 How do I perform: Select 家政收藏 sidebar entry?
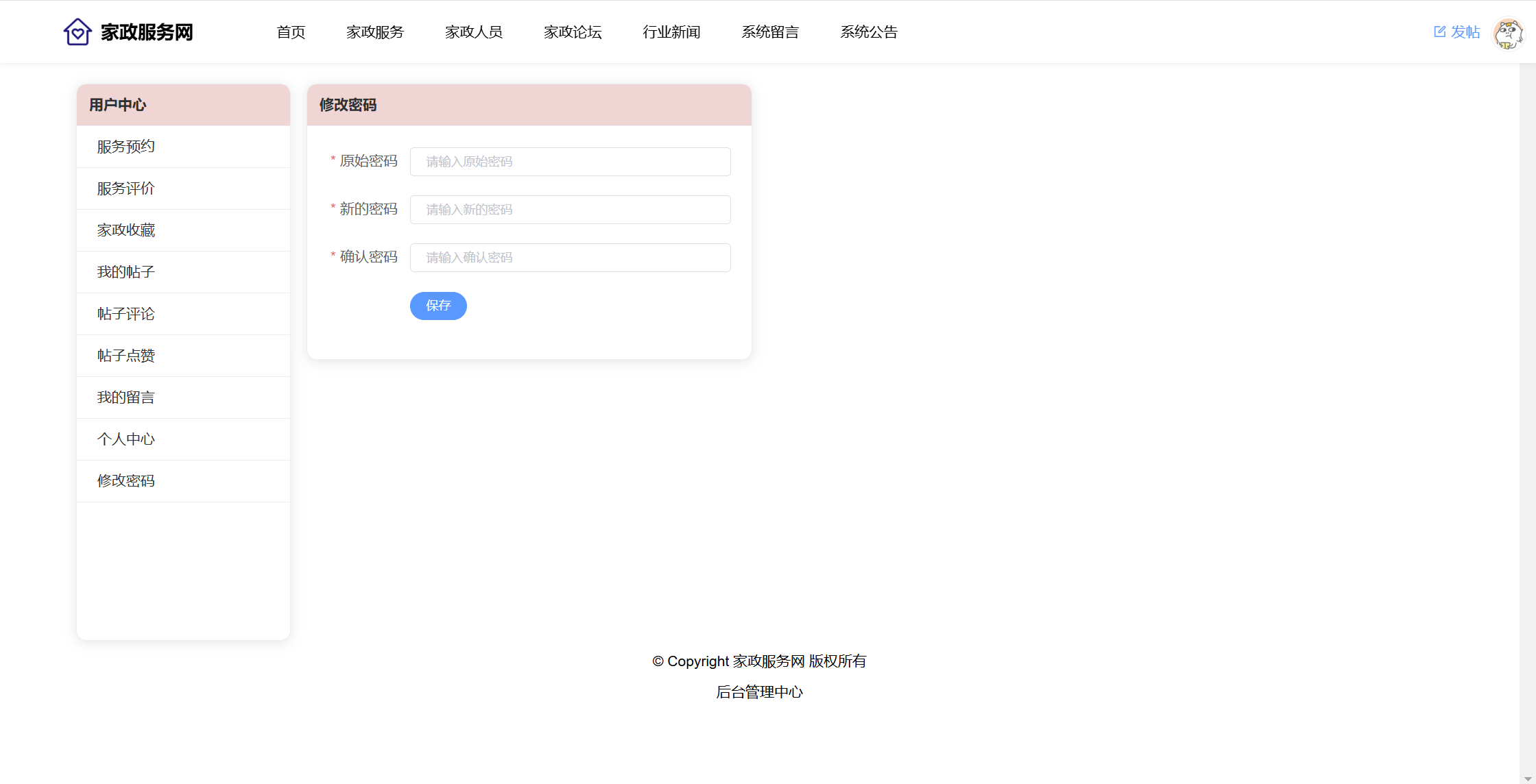coord(126,230)
